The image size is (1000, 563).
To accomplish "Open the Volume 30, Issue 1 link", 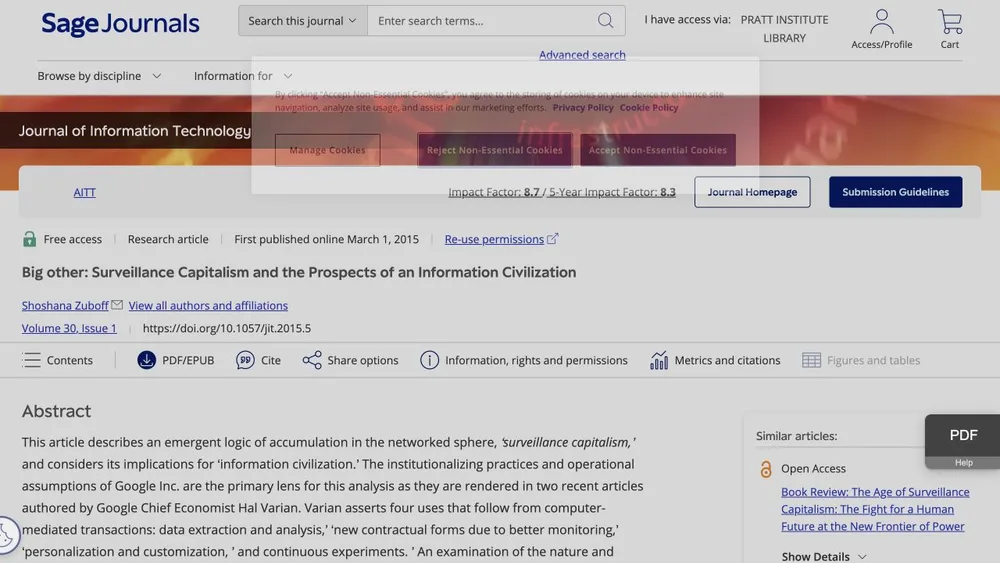I will 69,328.
